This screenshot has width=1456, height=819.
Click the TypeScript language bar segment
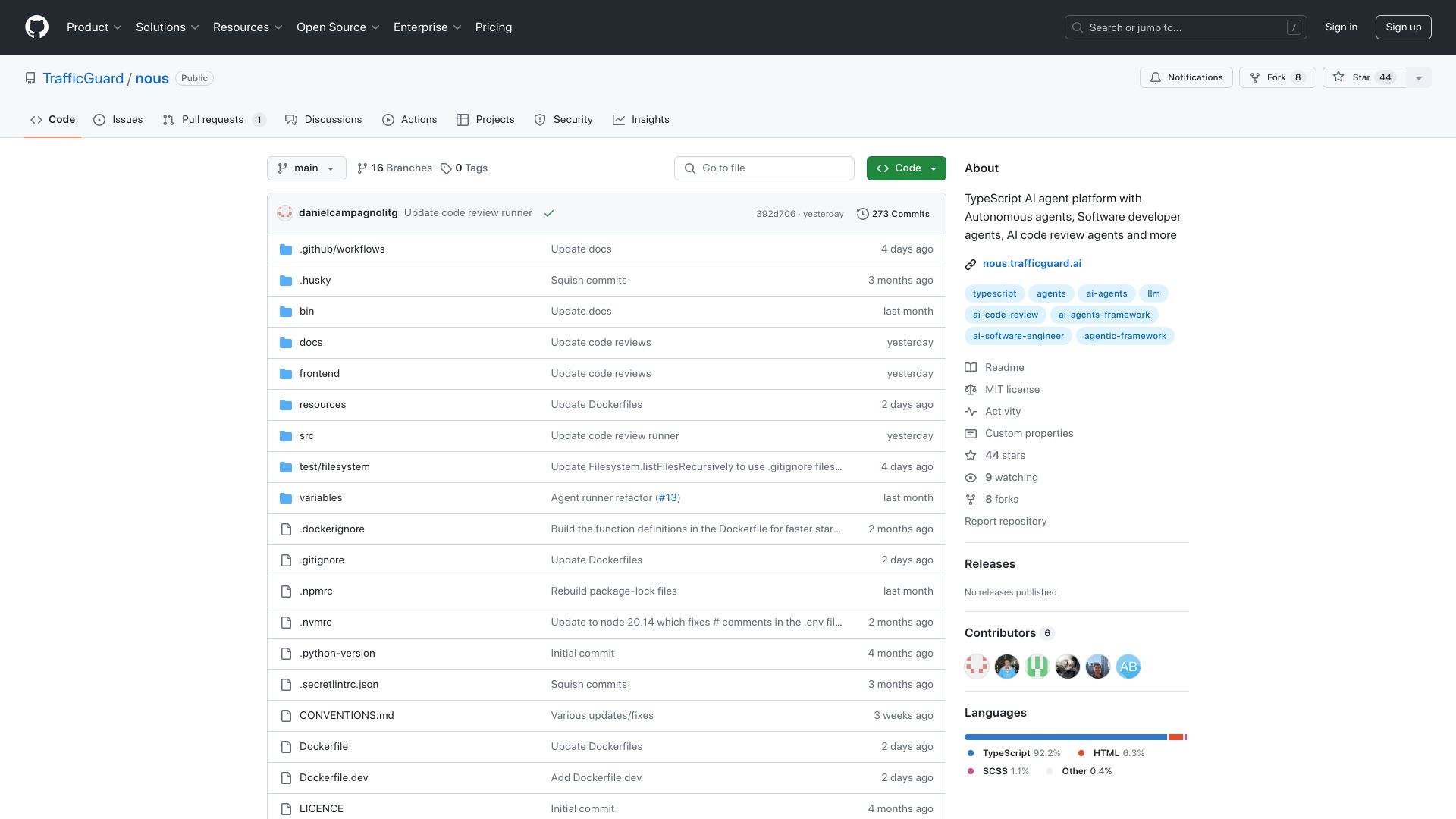click(x=1065, y=737)
